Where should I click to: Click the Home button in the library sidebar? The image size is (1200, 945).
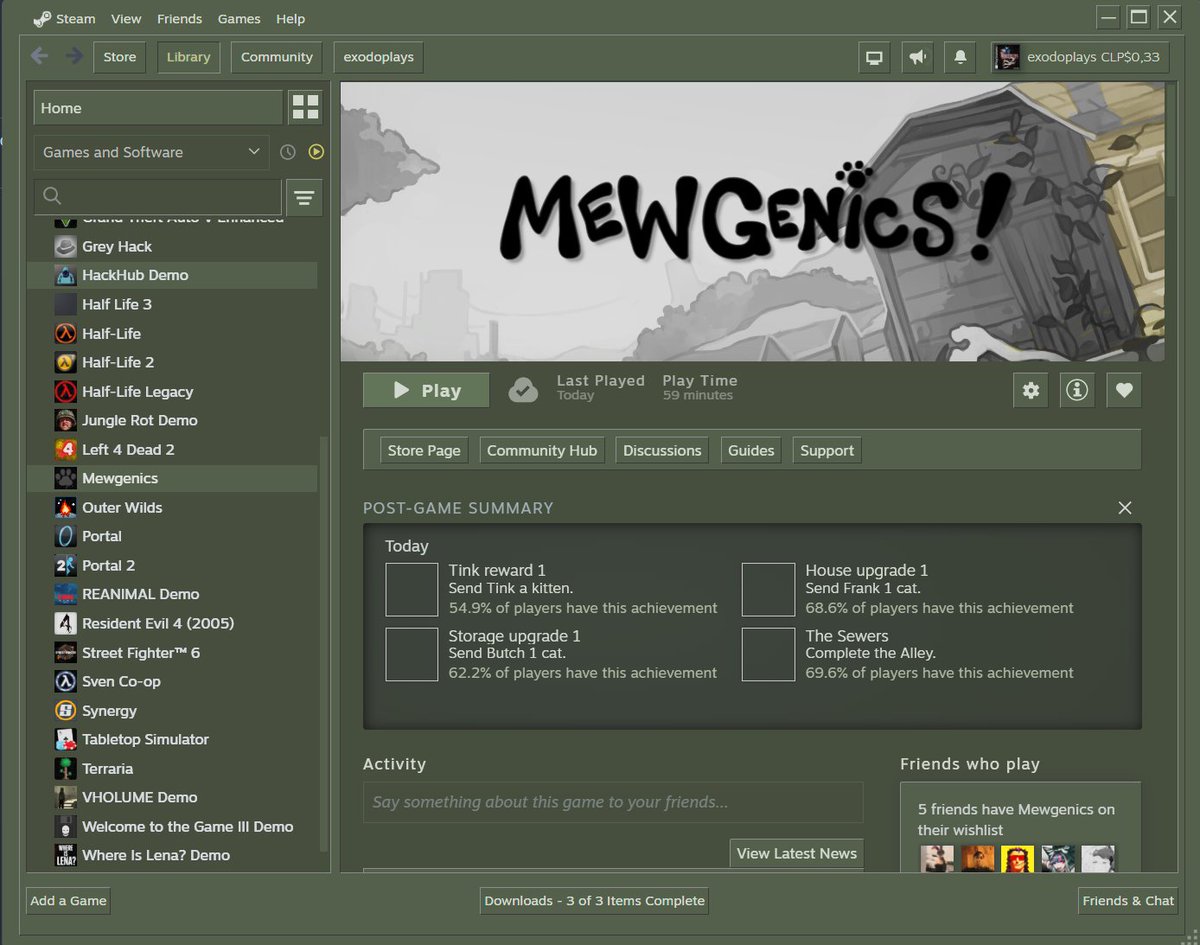(158, 108)
